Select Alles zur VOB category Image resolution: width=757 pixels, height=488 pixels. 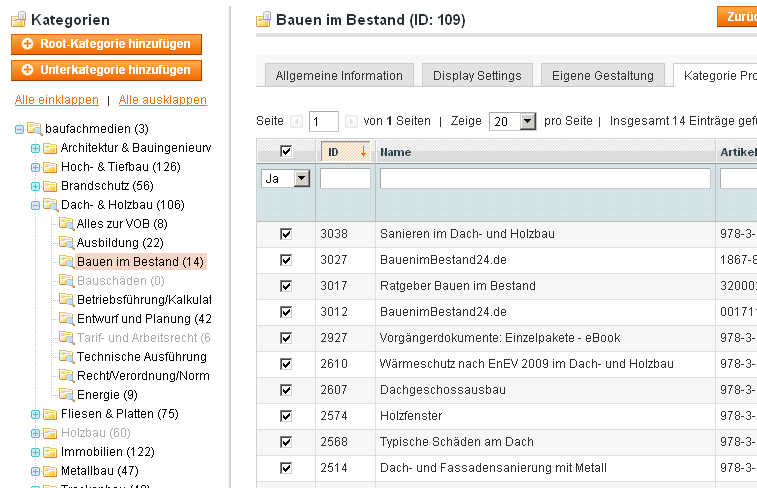pyautogui.click(x=122, y=224)
